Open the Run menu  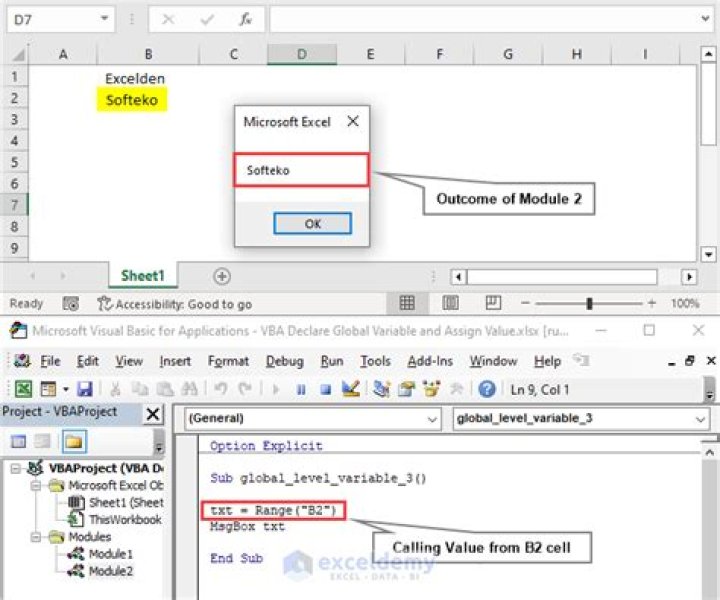[332, 361]
